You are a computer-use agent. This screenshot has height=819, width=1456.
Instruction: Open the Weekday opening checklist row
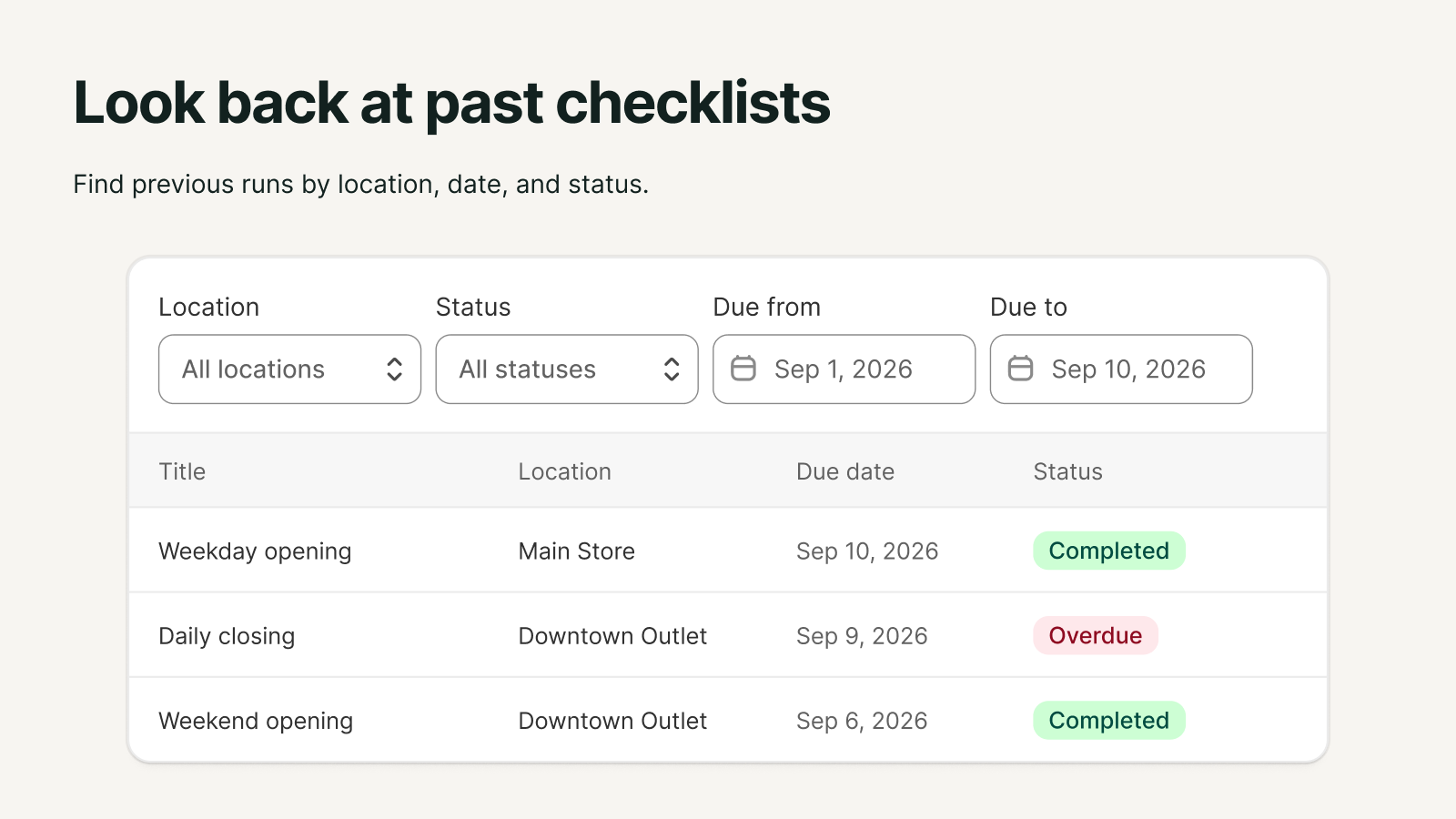(728, 551)
